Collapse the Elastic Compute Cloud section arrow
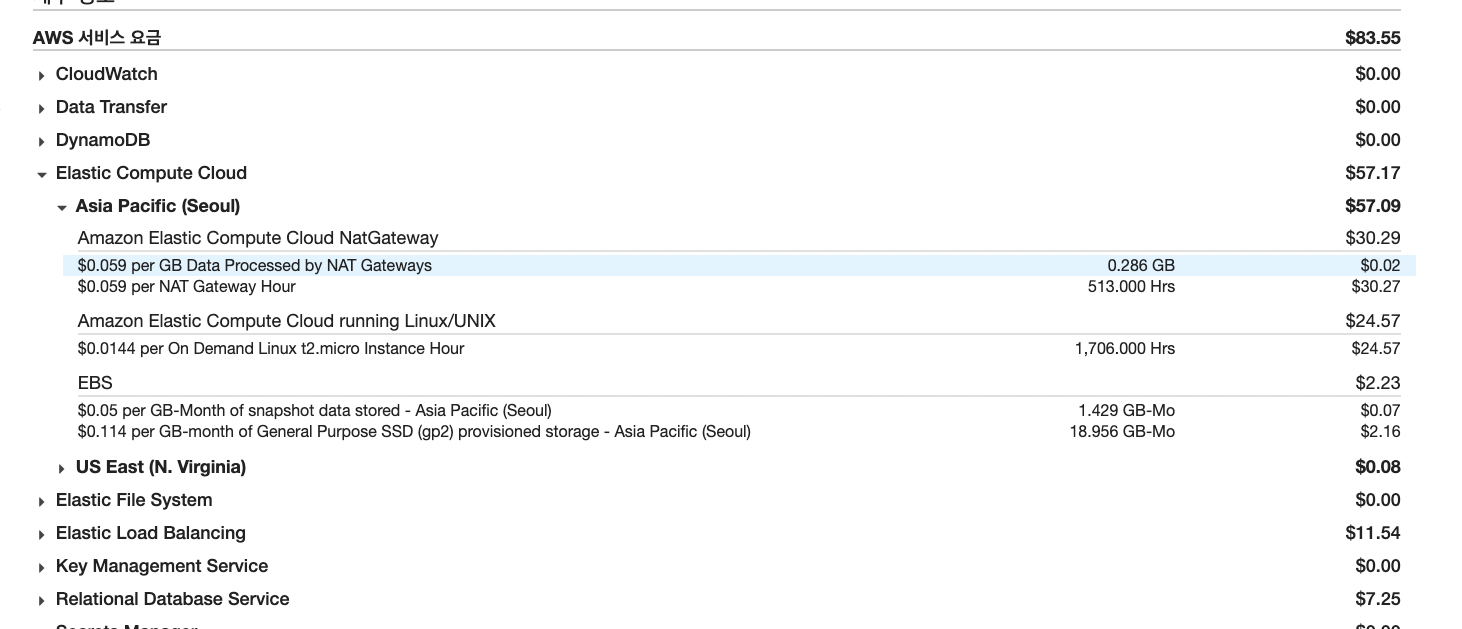The image size is (1462, 629). click(41, 175)
